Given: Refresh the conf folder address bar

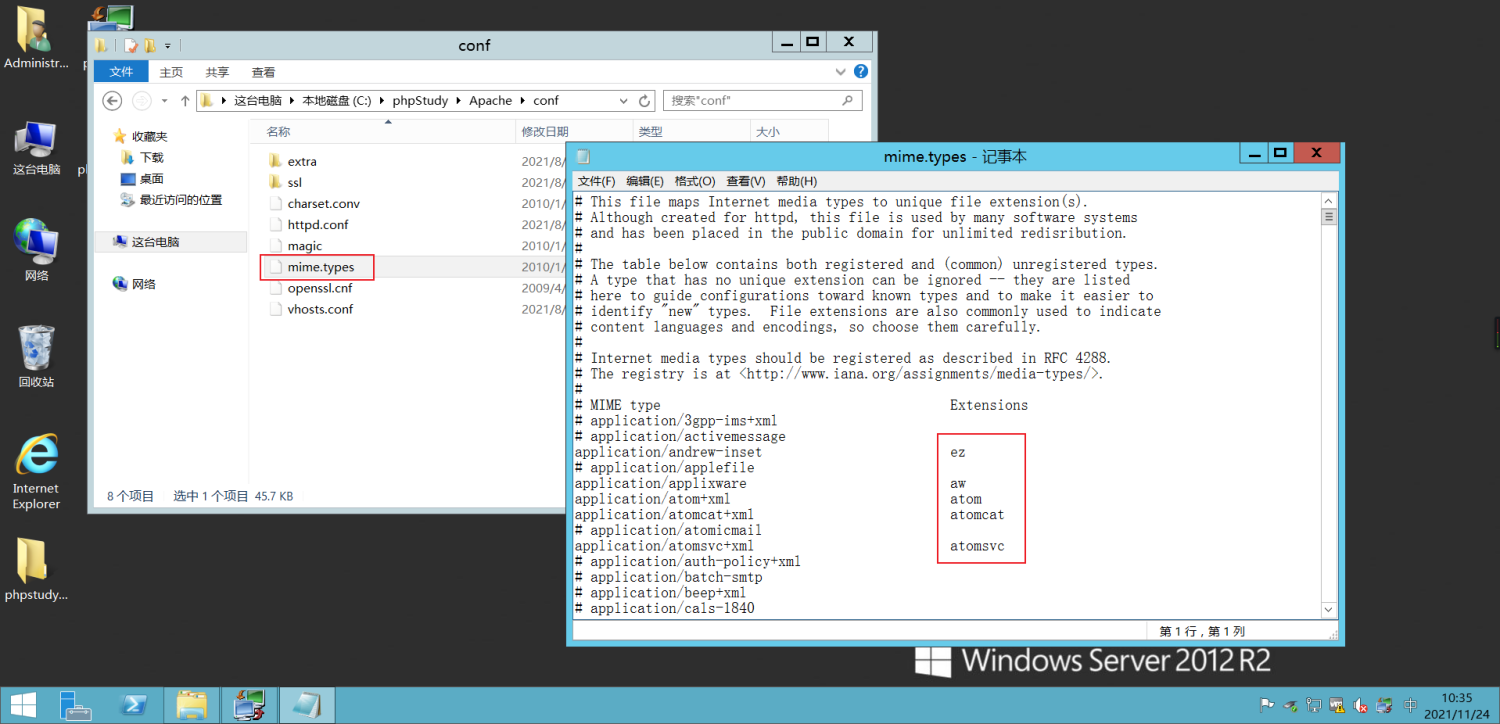Looking at the screenshot, I should (644, 101).
